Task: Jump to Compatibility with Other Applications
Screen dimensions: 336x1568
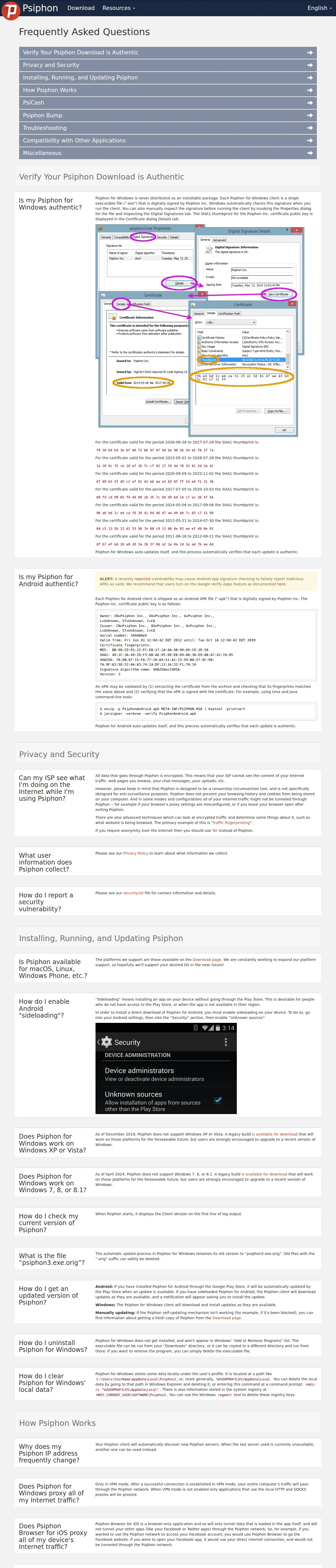Action: tap(168, 141)
